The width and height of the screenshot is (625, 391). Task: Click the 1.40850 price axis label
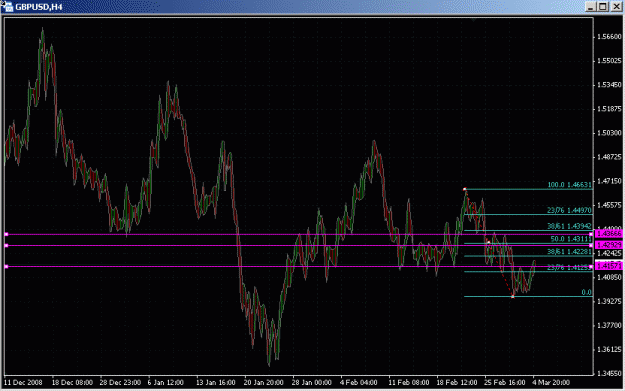point(609,277)
